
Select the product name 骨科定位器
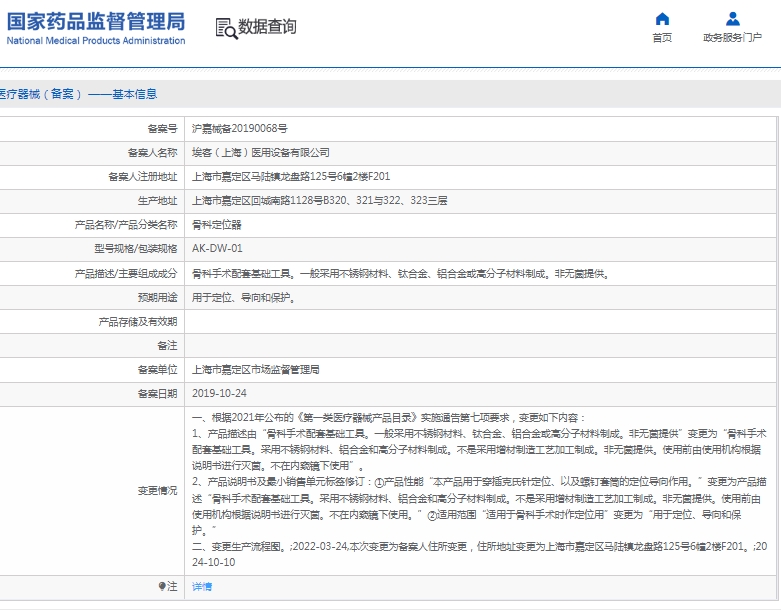click(217, 225)
